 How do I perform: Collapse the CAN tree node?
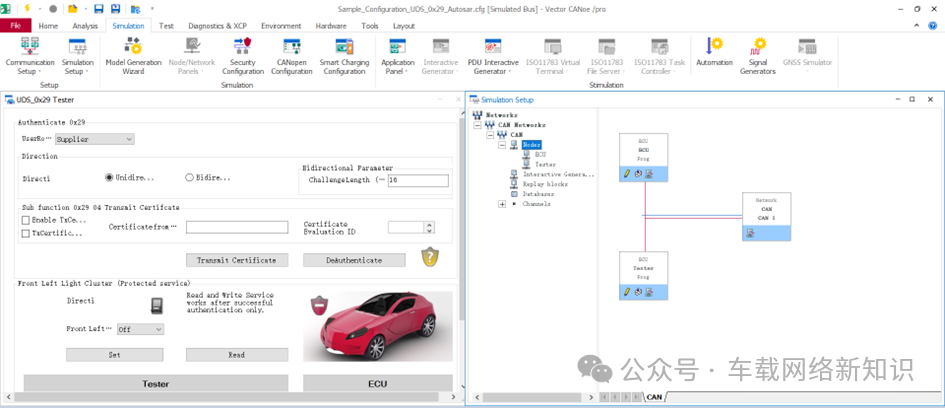[490, 134]
